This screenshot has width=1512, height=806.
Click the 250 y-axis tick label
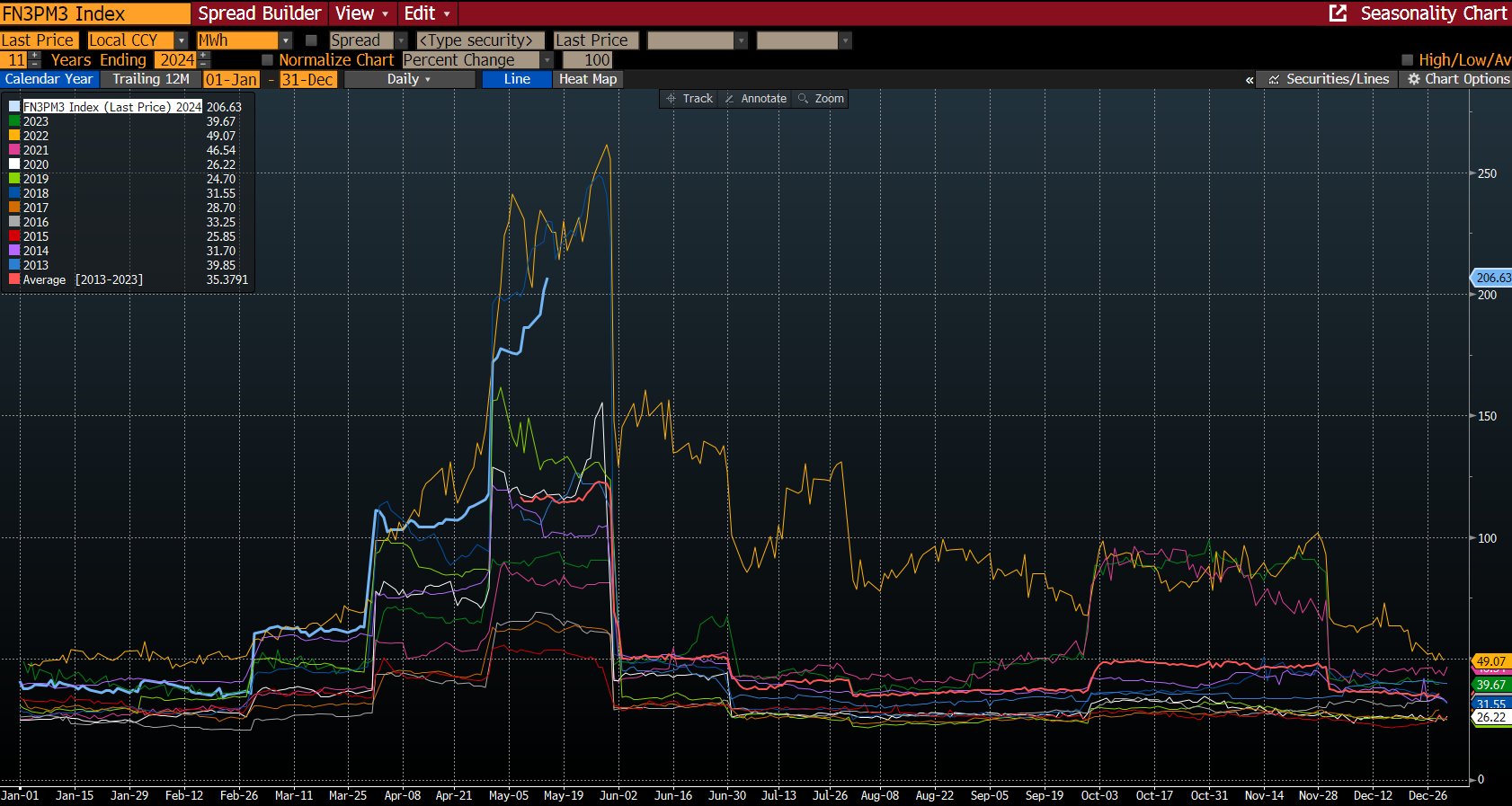[1488, 173]
